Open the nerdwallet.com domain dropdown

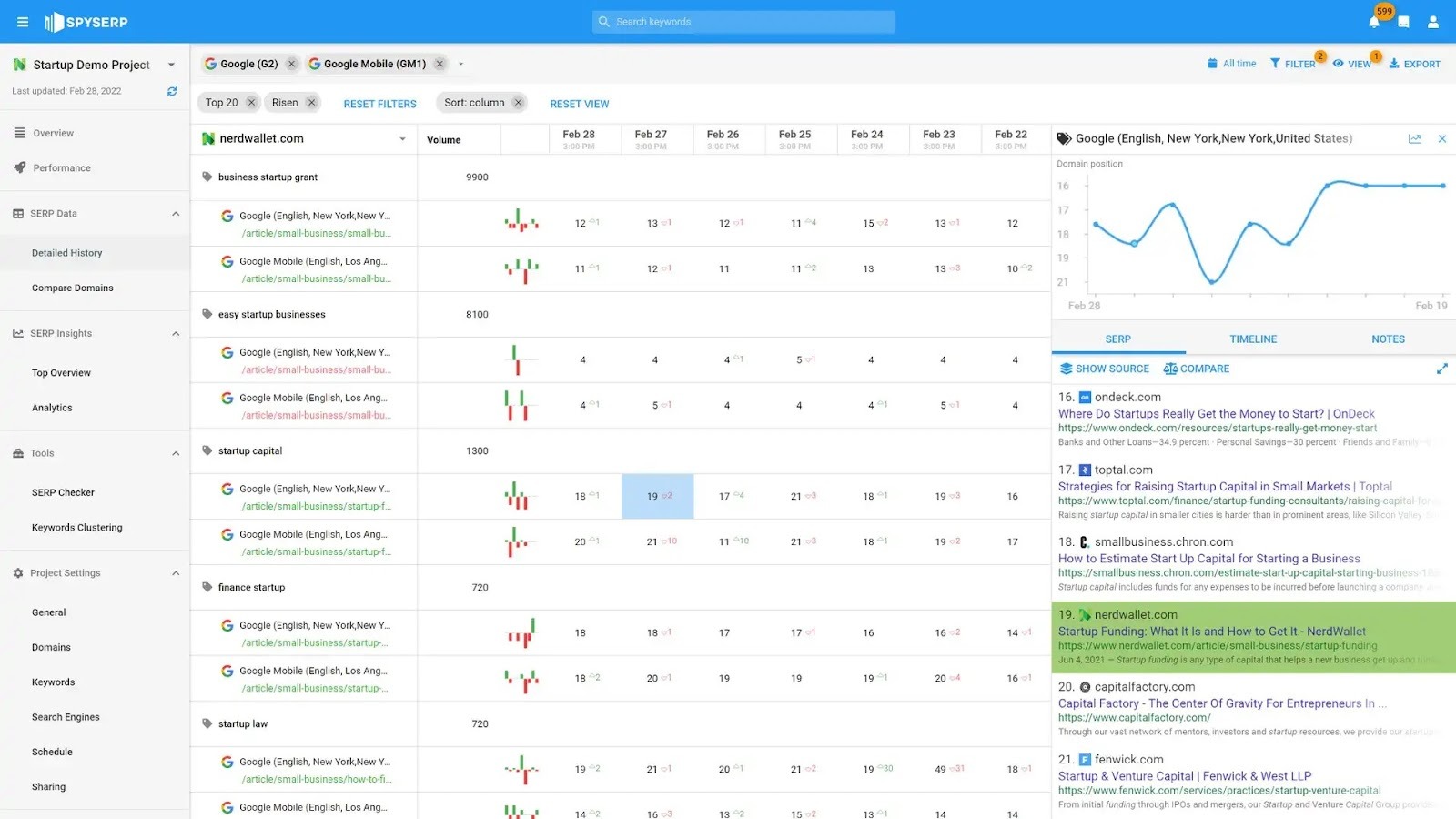pos(402,138)
